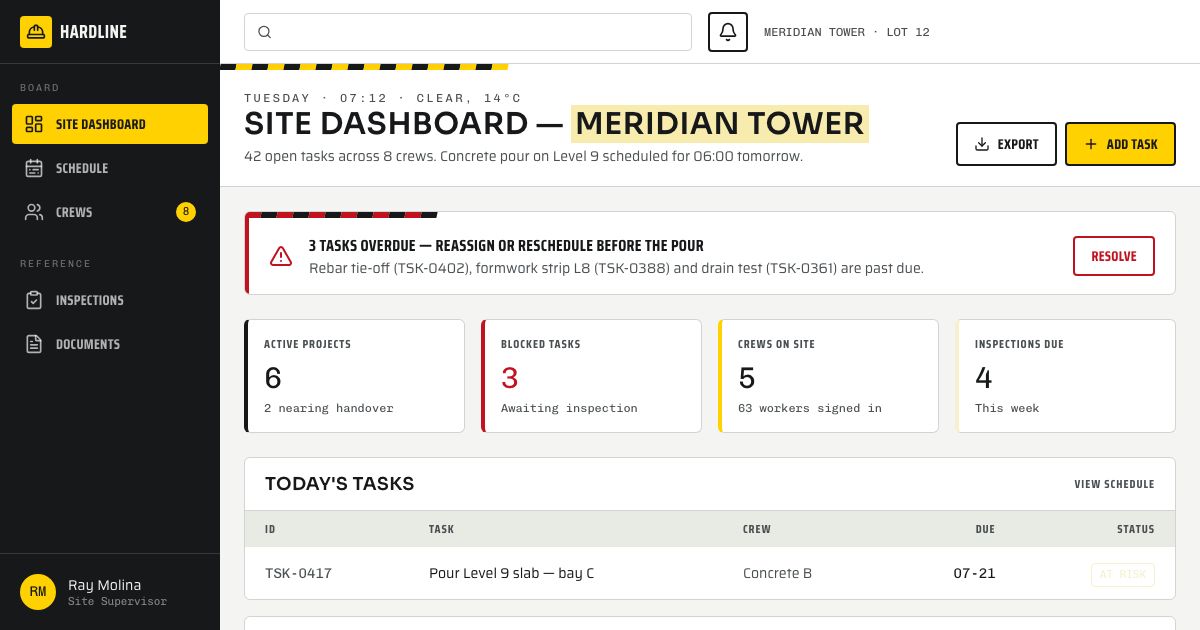
Task: Click the RM user avatar
Action: point(38,592)
